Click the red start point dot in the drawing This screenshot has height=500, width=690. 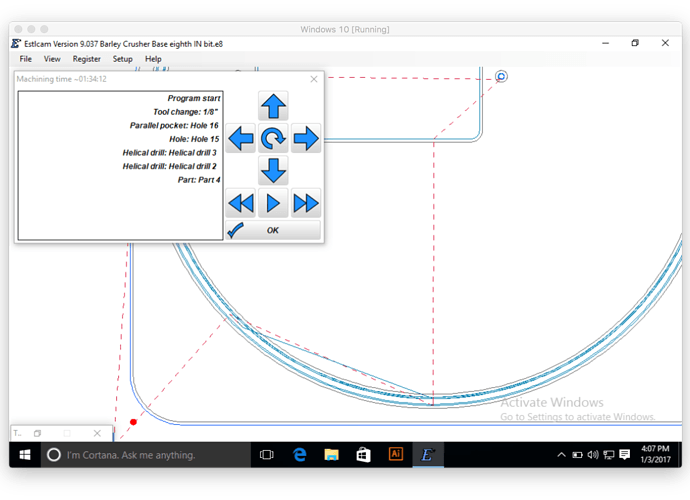tap(133, 422)
